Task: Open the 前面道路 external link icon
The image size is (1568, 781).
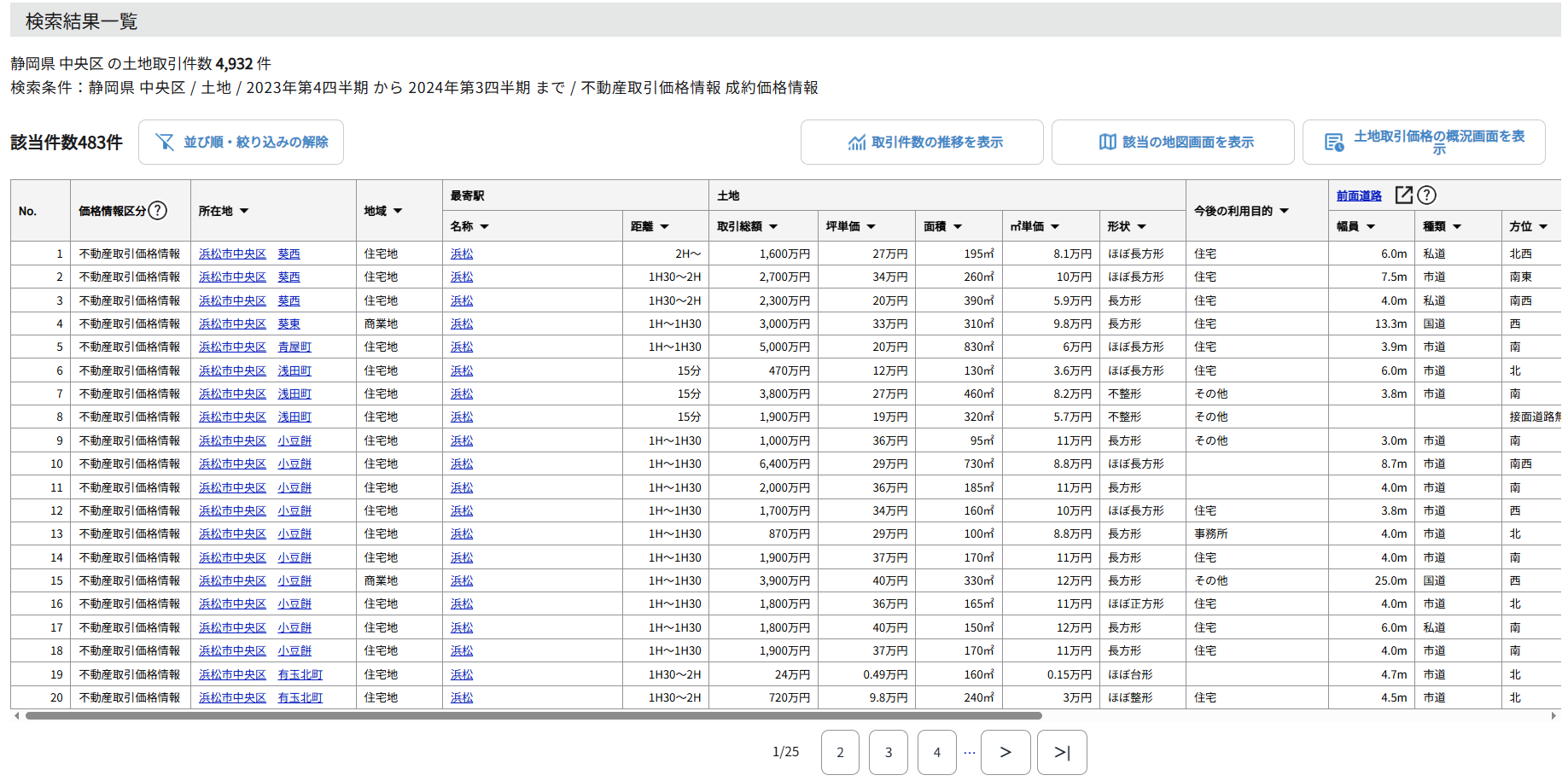Action: click(1403, 195)
